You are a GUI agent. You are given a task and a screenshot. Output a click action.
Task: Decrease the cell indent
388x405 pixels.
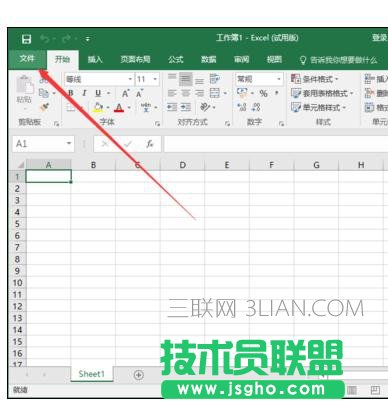tap(172, 107)
